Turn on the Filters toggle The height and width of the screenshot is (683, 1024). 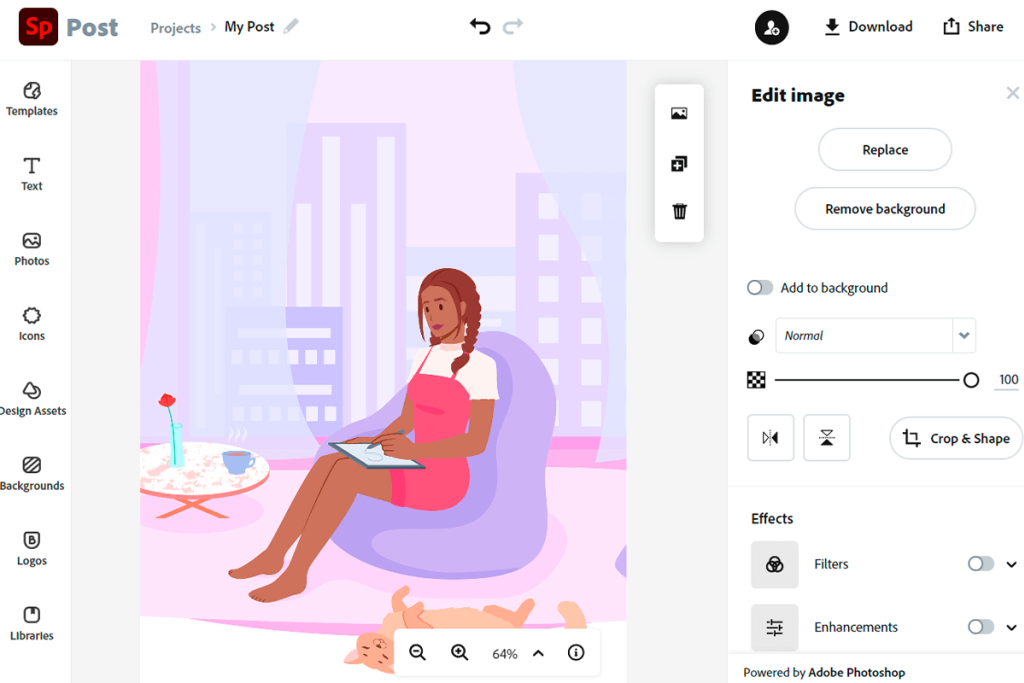[981, 563]
